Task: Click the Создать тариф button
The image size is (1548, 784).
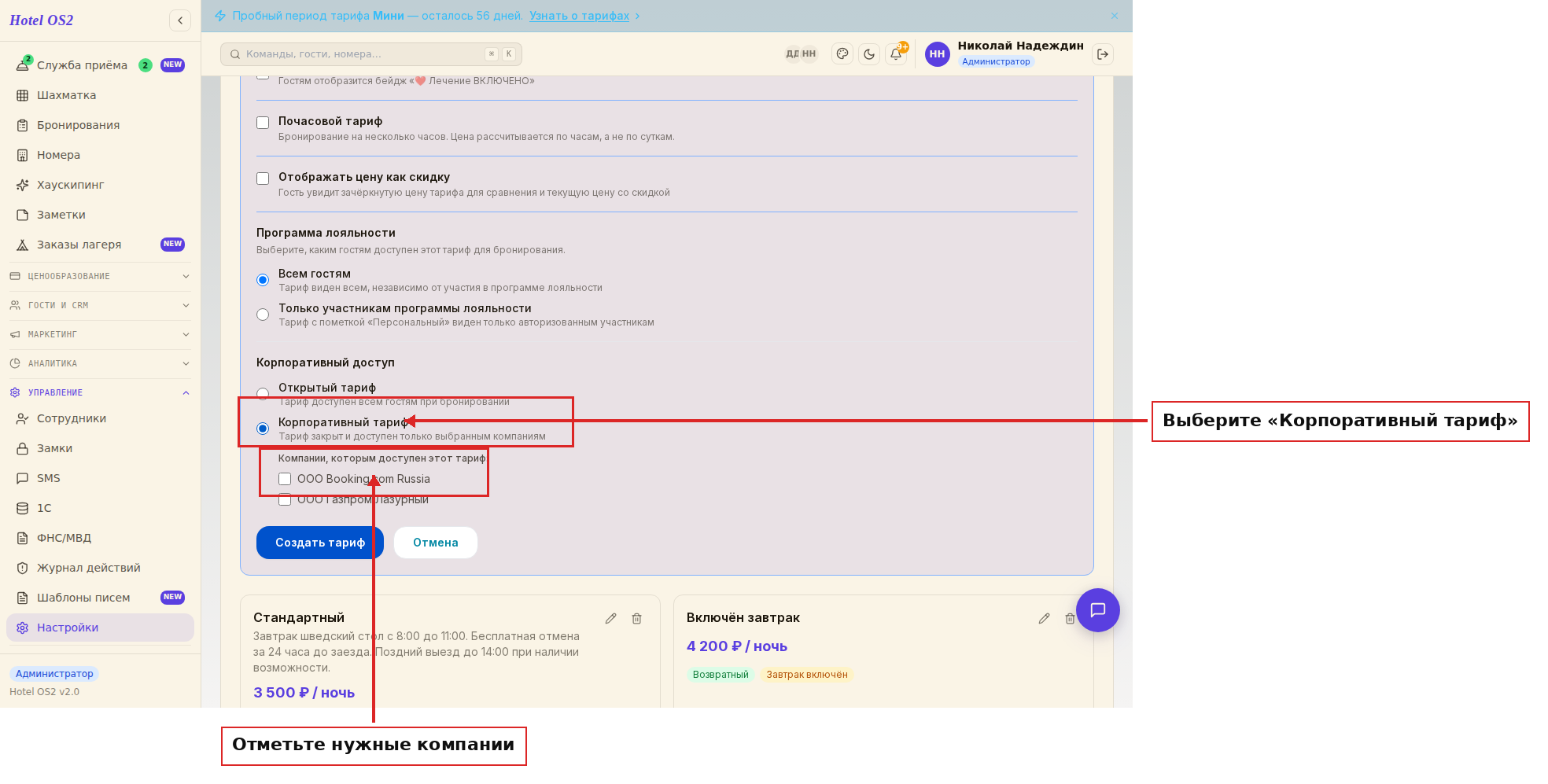Action: click(x=320, y=543)
